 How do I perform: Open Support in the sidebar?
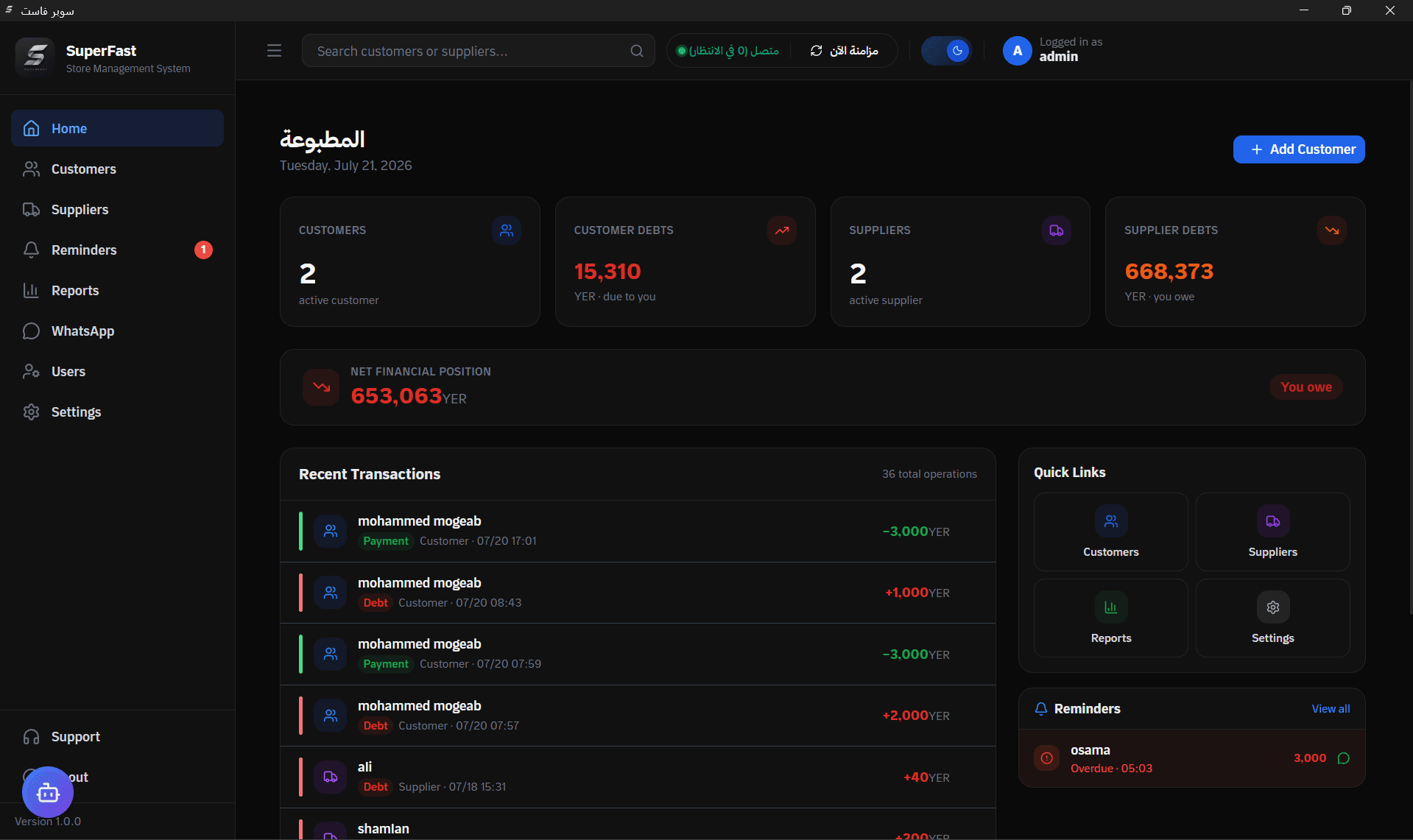tap(117, 736)
